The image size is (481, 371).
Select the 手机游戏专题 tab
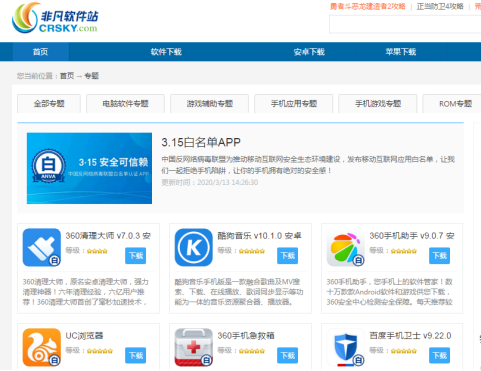click(378, 104)
